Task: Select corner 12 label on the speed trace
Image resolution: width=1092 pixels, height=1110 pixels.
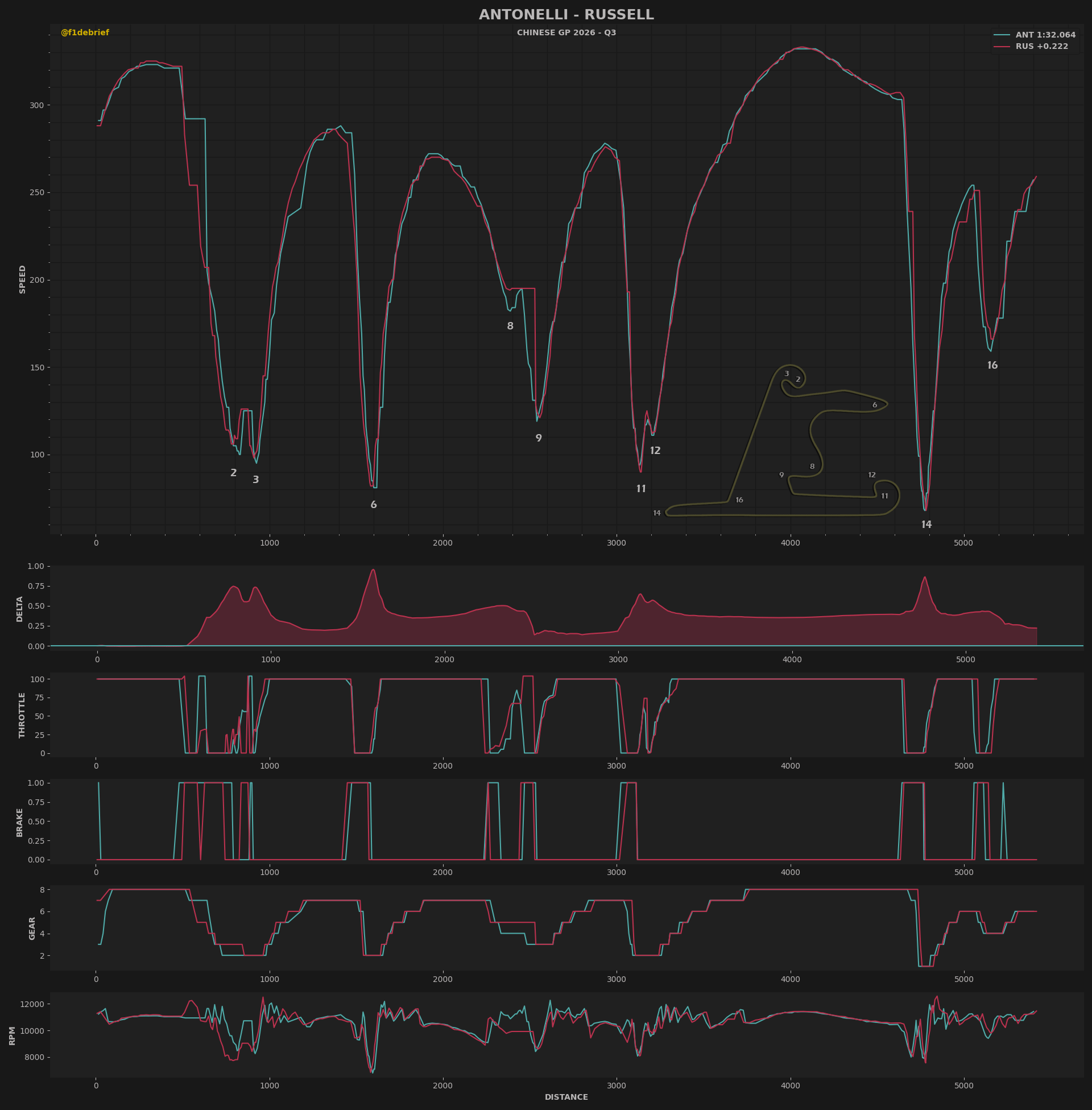Action: [x=655, y=451]
